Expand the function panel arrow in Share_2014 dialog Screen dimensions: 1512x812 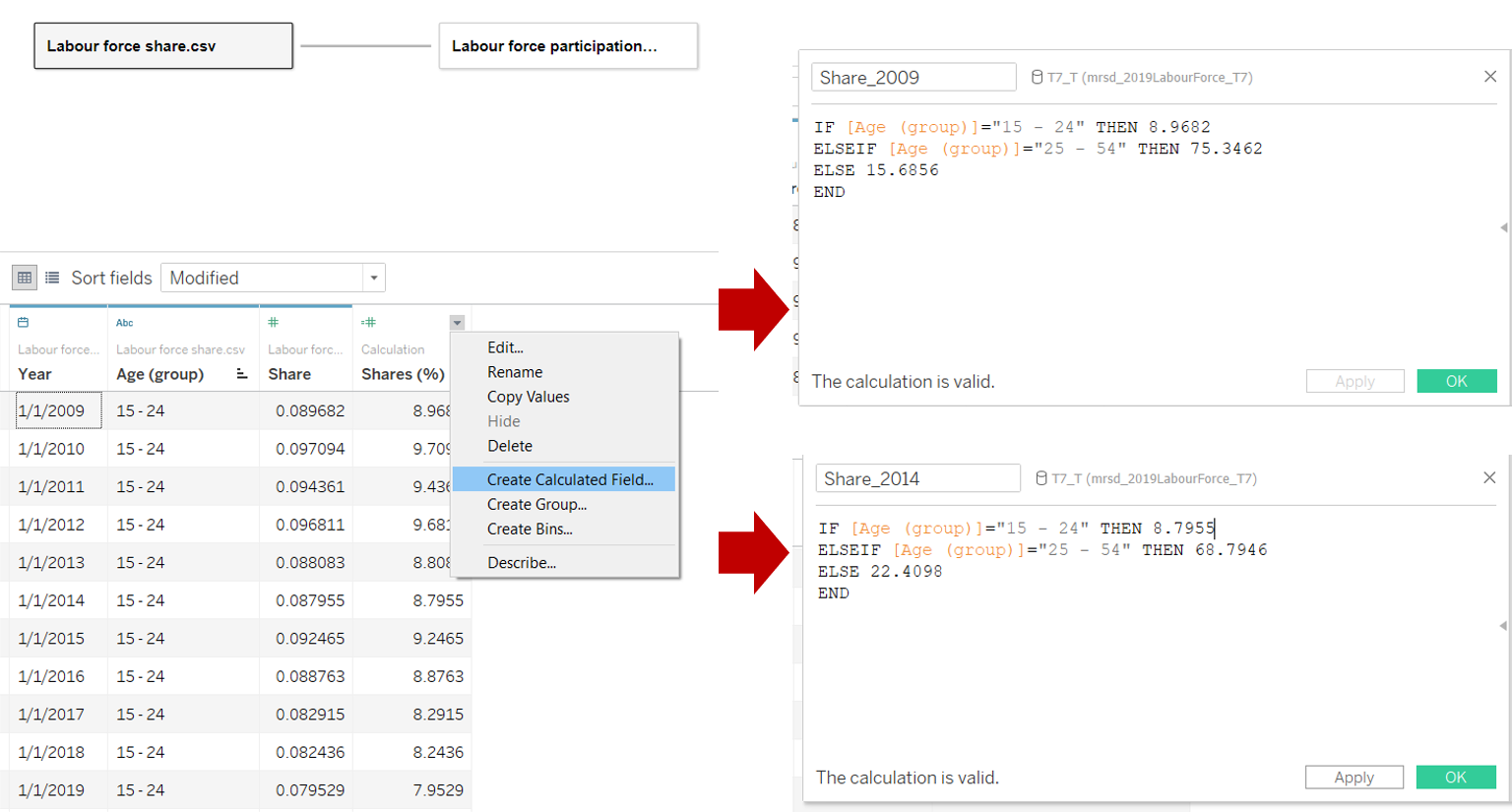[1503, 625]
